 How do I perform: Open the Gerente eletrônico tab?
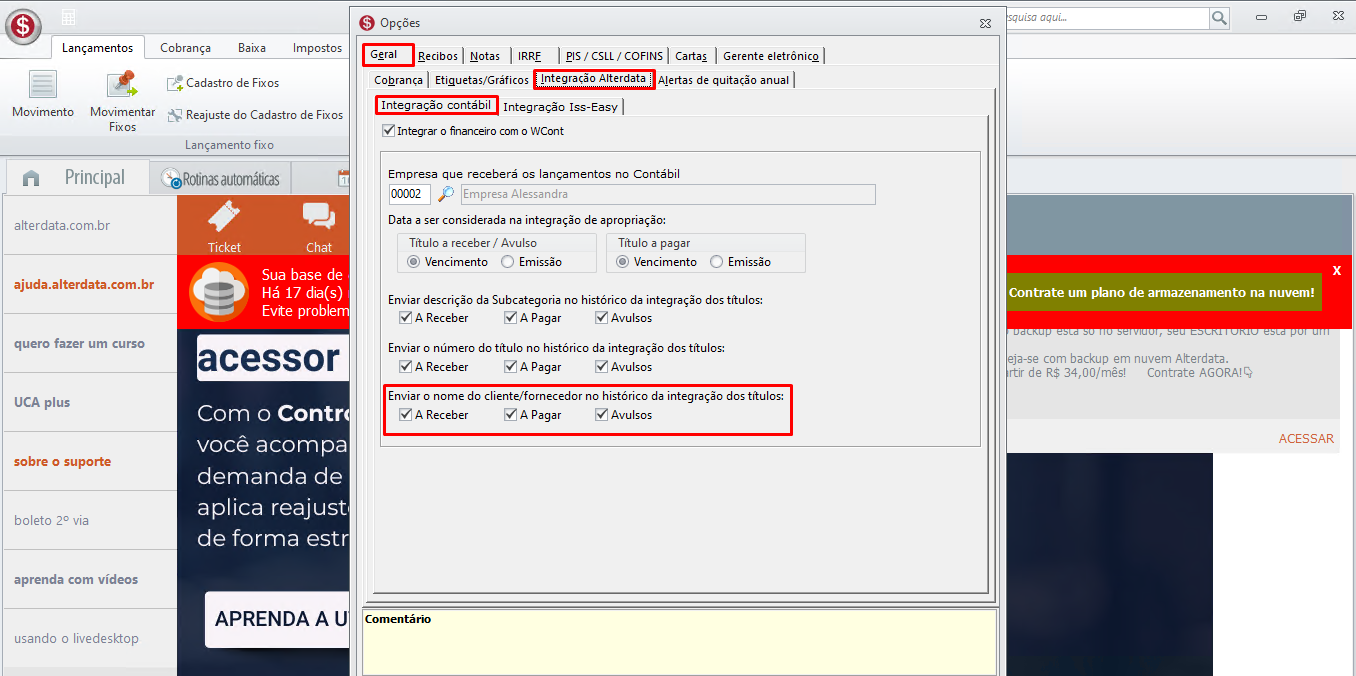pyautogui.click(x=771, y=56)
